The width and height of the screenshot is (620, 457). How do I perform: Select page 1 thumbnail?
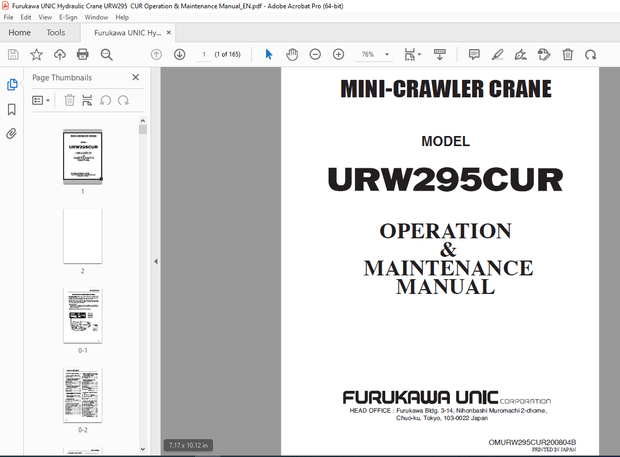(83, 157)
